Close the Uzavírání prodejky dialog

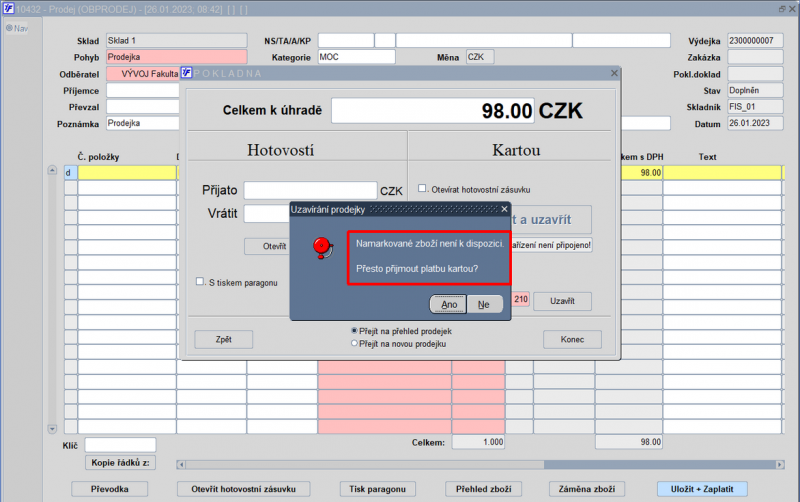tap(504, 209)
